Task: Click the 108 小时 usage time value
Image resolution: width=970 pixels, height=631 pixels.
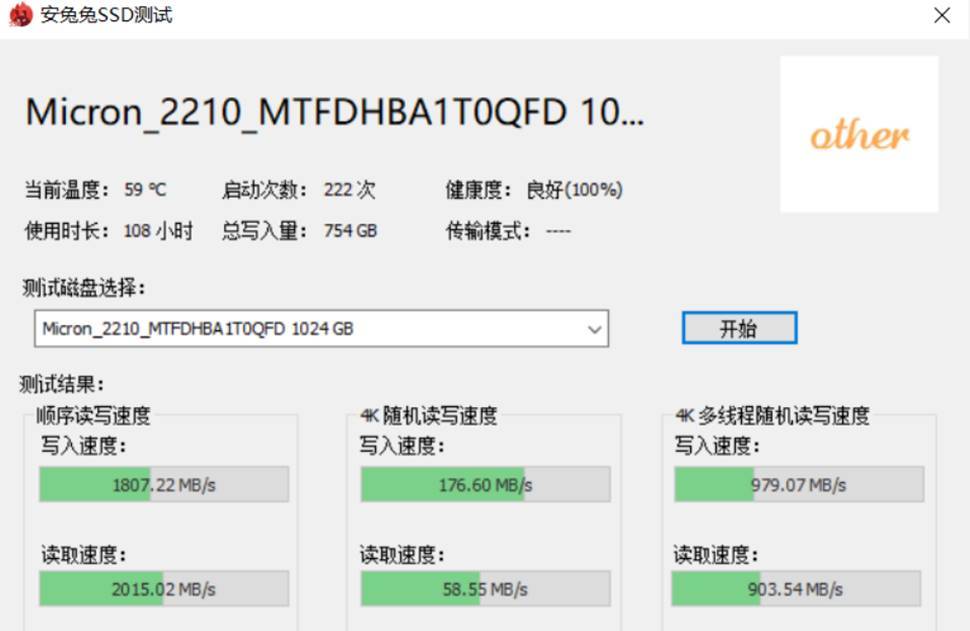Action: pos(158,231)
